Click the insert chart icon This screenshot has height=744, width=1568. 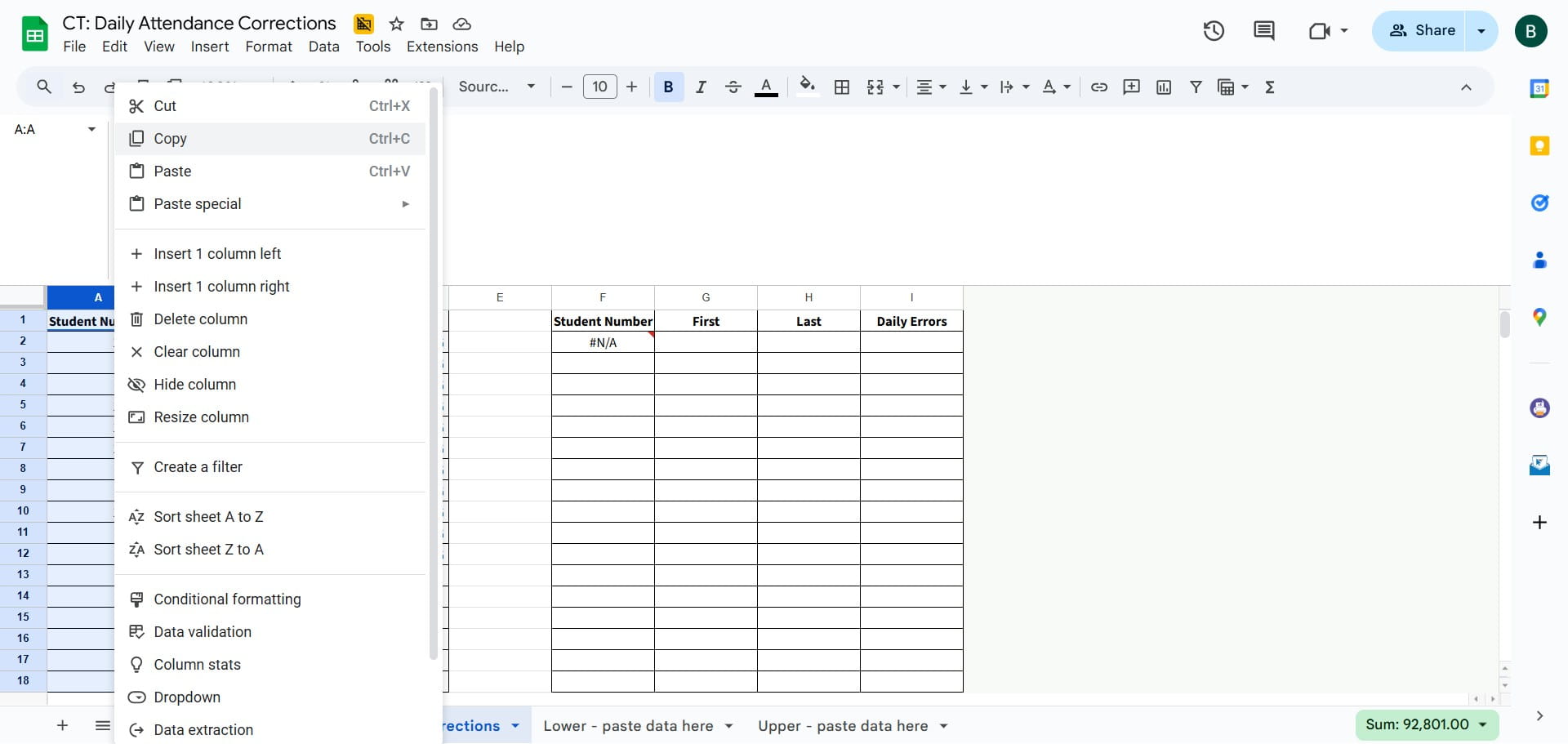1164,87
